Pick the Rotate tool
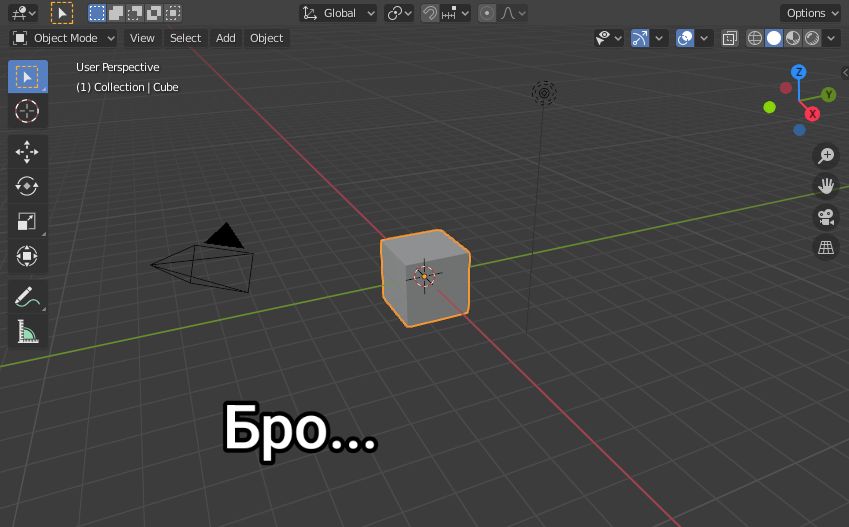The width and height of the screenshot is (849, 527). pyautogui.click(x=27, y=186)
